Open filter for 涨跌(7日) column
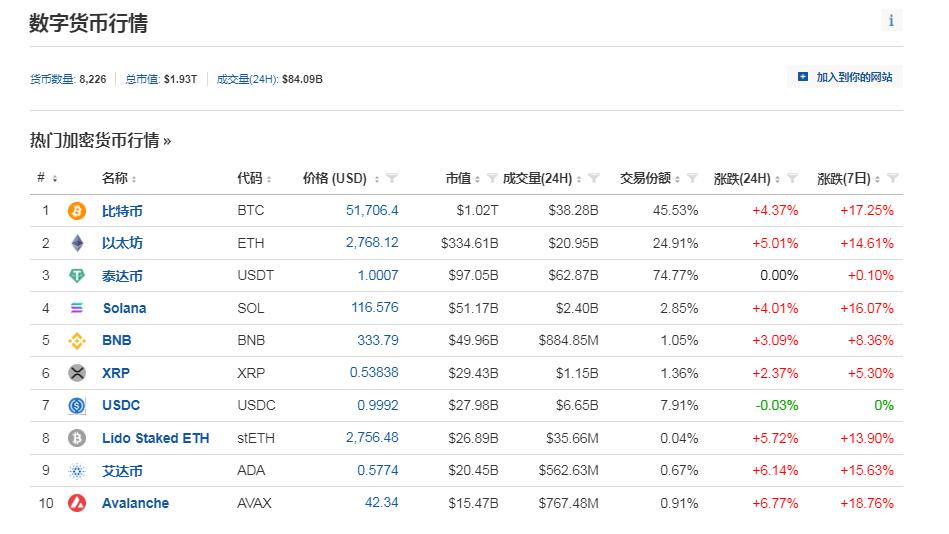 click(893, 178)
